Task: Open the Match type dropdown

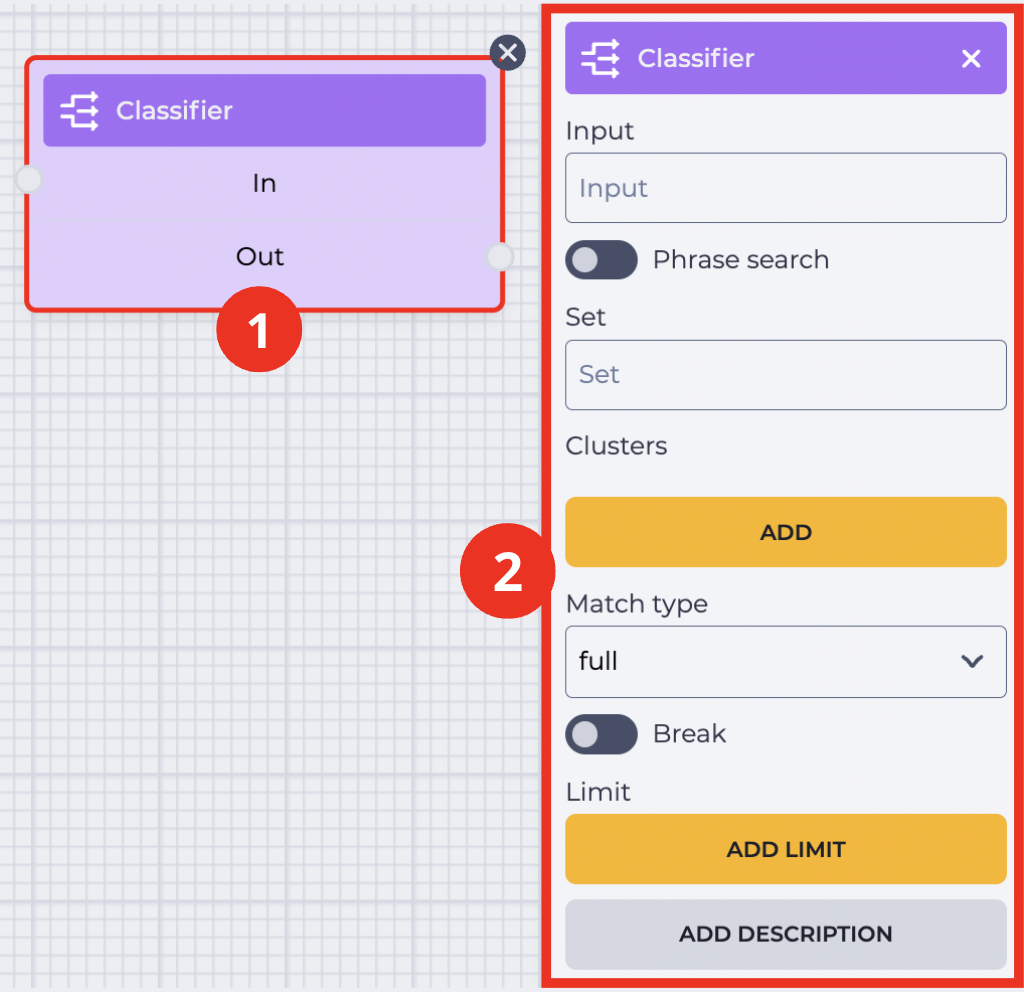Action: pos(786,662)
